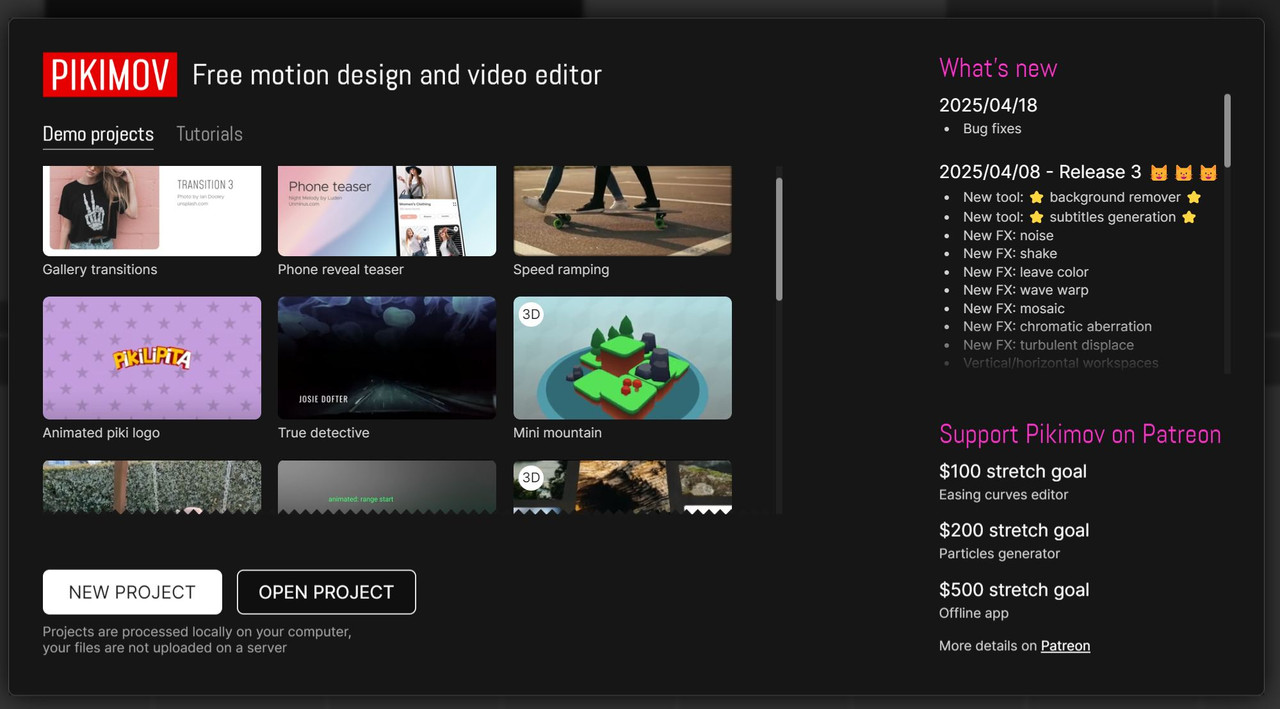Click the OPEN PROJECT button

click(326, 592)
